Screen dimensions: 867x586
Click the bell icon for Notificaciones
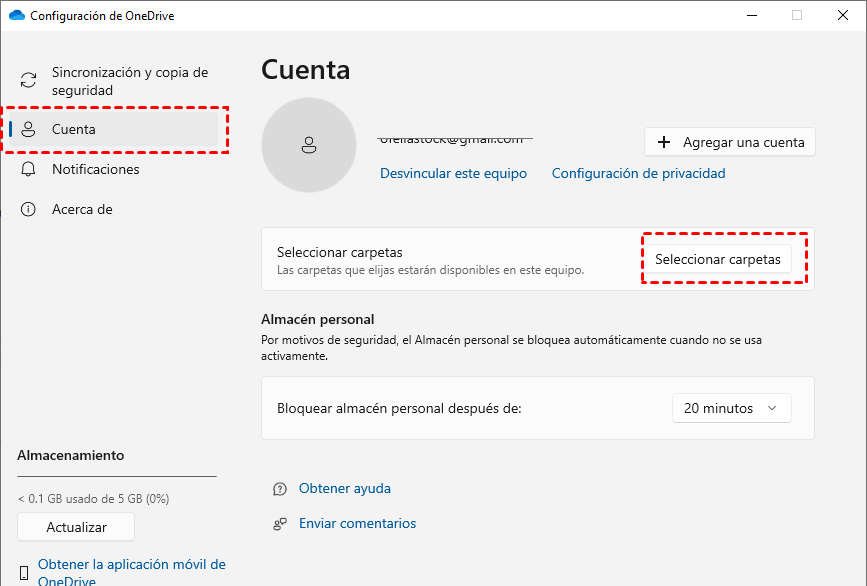28,169
